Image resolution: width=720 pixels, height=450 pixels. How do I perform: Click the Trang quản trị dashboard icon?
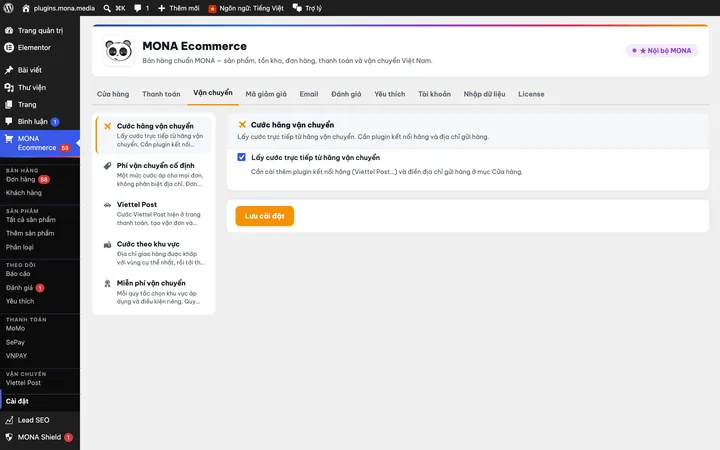pos(9,30)
